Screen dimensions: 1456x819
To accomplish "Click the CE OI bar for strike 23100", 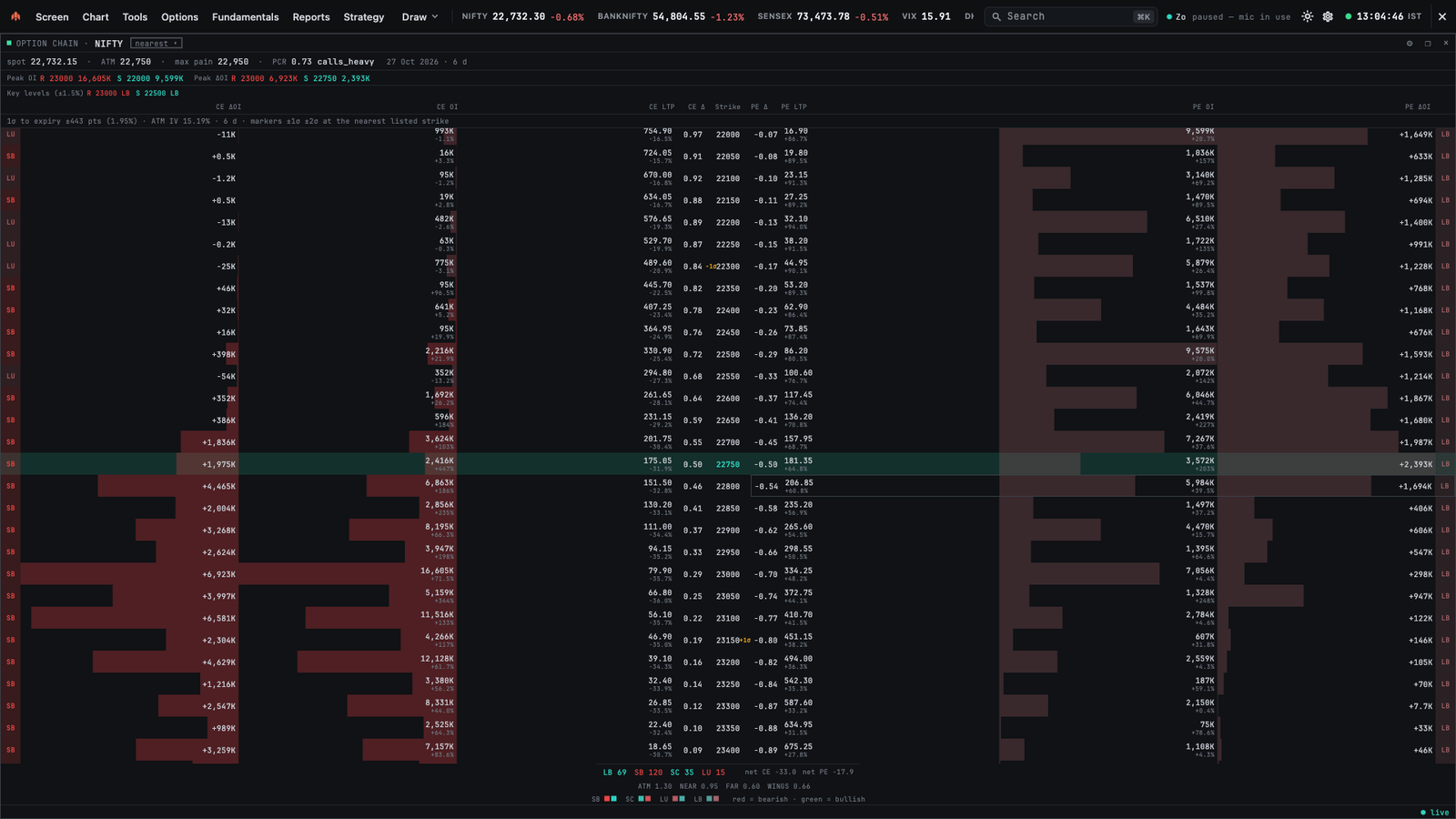I will click(381, 618).
